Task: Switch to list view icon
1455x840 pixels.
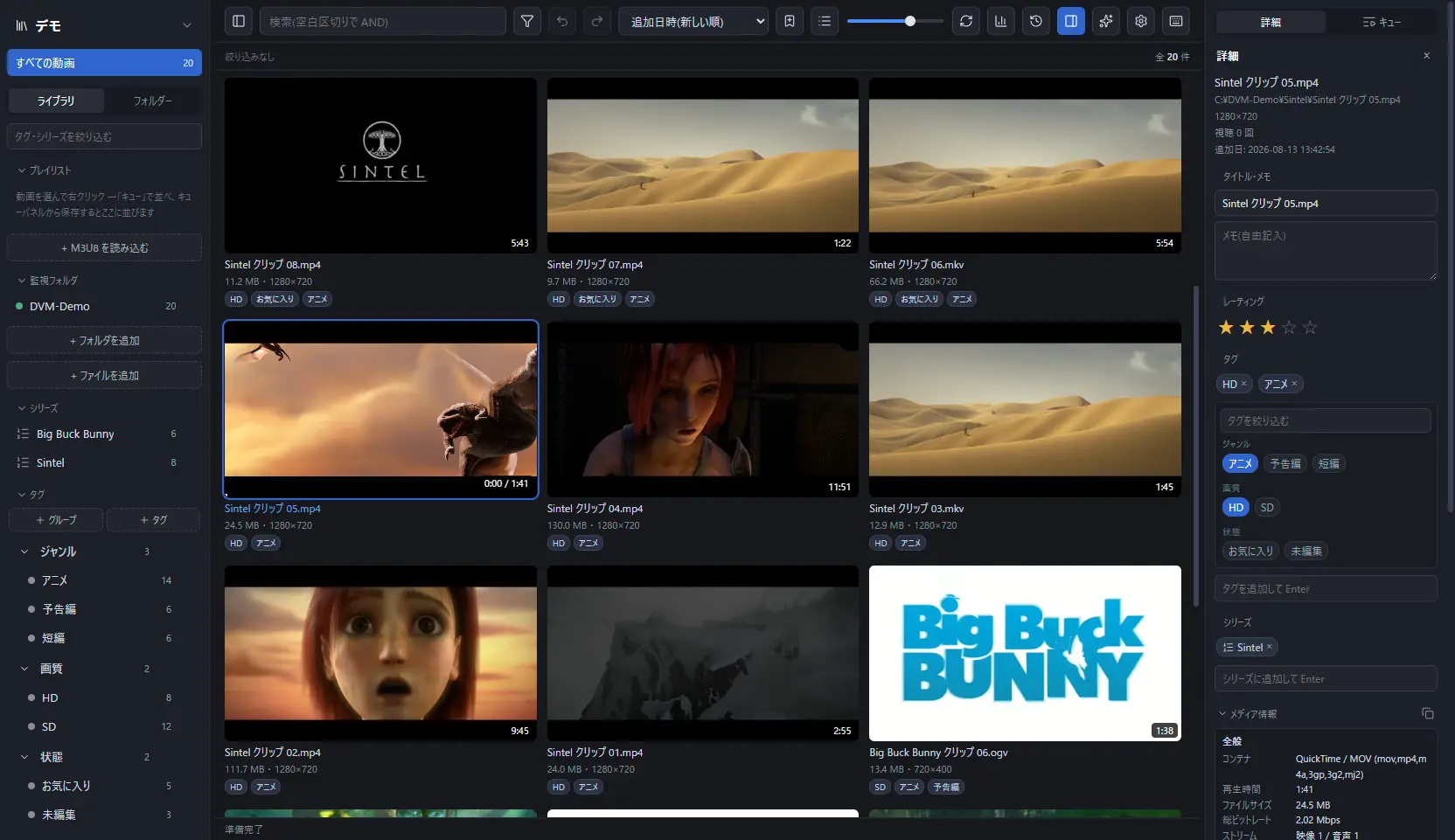Action: 825,21
